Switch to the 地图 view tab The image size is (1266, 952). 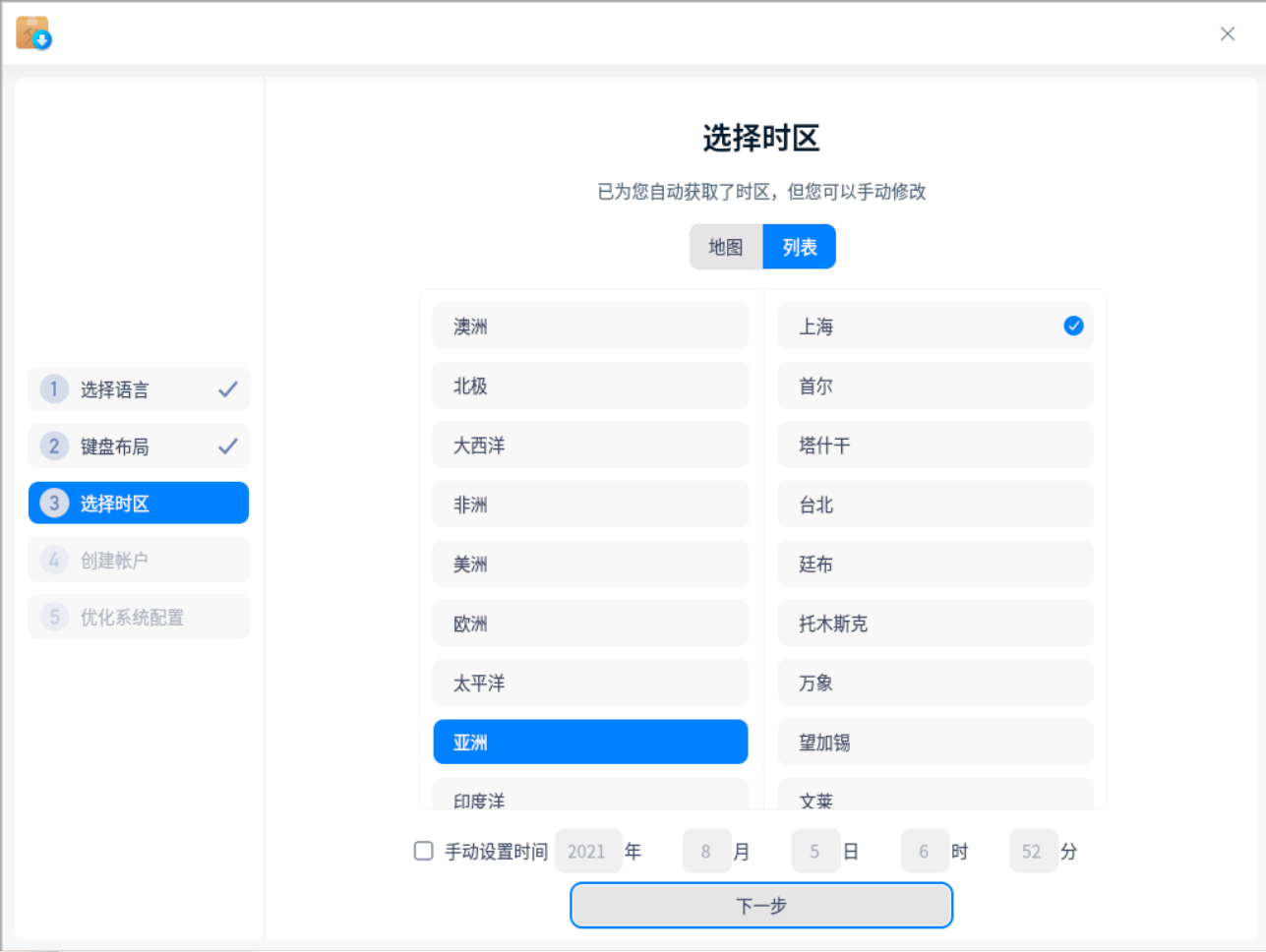(x=725, y=246)
